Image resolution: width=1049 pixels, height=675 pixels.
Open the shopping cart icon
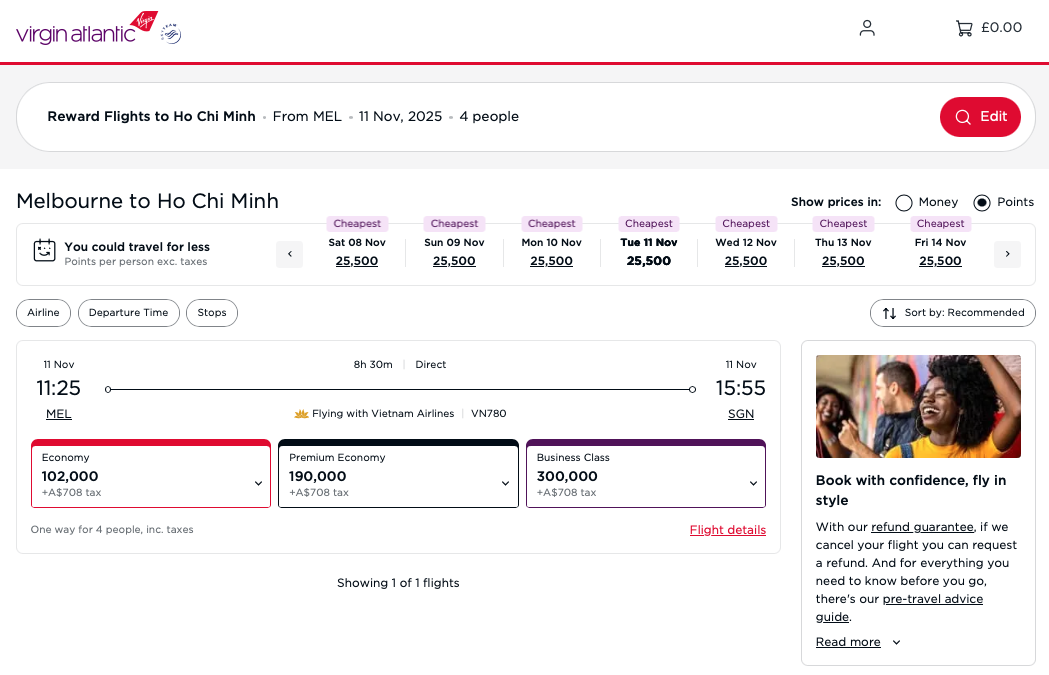click(964, 28)
